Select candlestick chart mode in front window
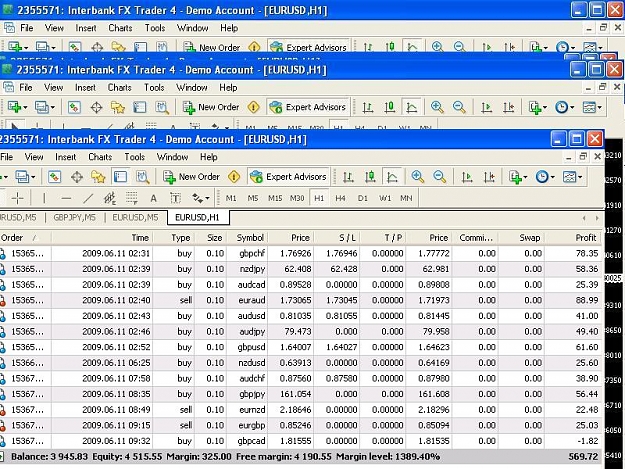The height and width of the screenshot is (469, 625). (370, 177)
